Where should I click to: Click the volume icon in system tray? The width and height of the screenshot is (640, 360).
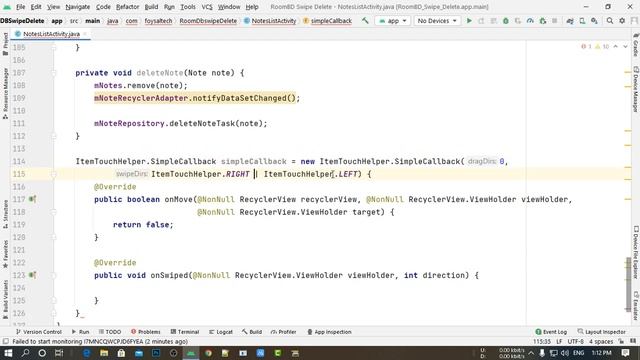564,353
